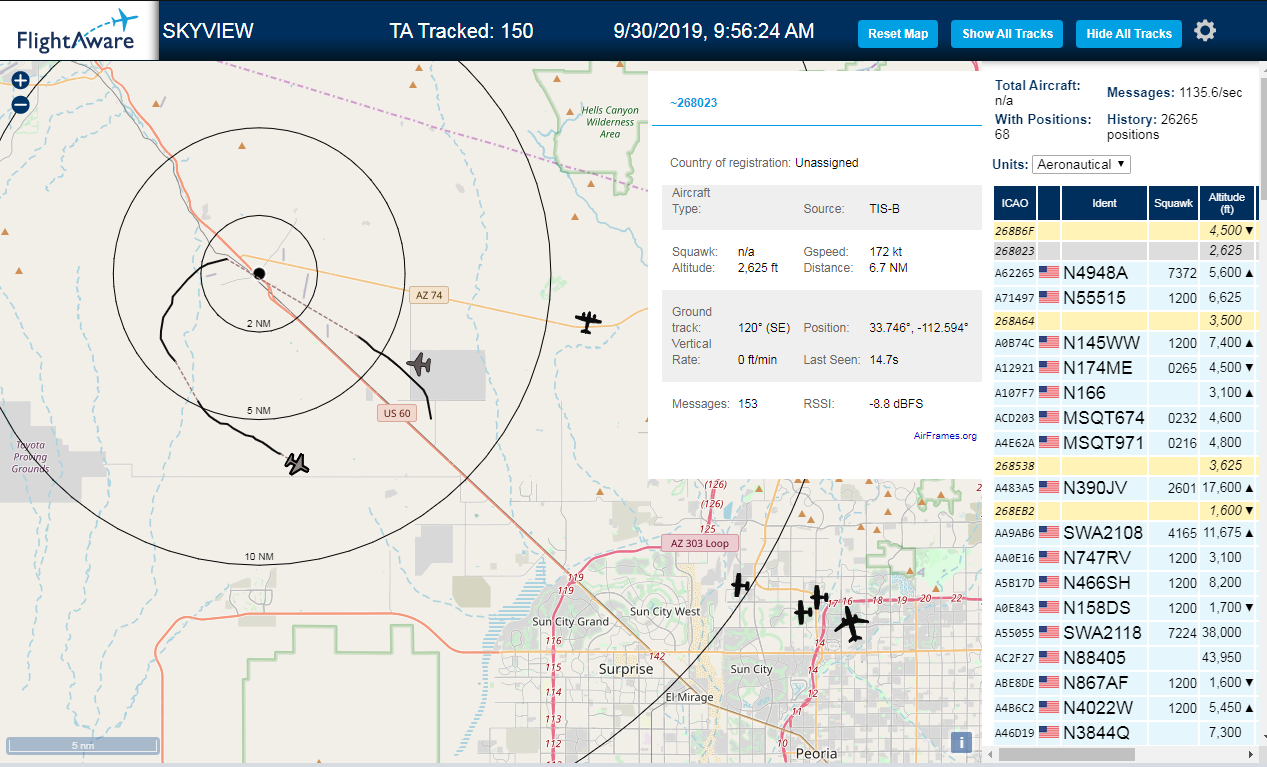Viewport: 1267px width, 767px height.
Task: Click US flag in N4948A row
Action: (x=1049, y=272)
